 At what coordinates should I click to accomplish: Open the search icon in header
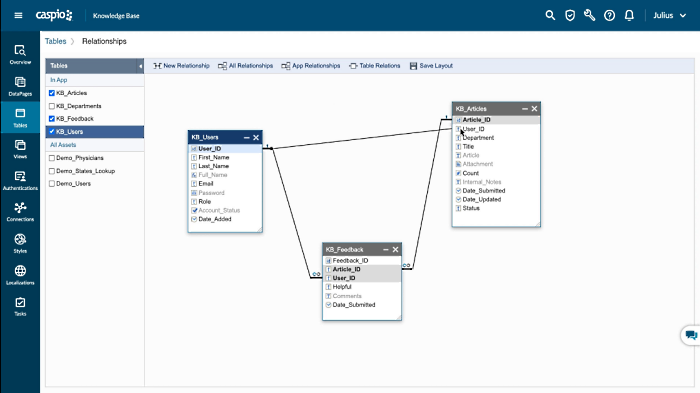pyautogui.click(x=550, y=16)
